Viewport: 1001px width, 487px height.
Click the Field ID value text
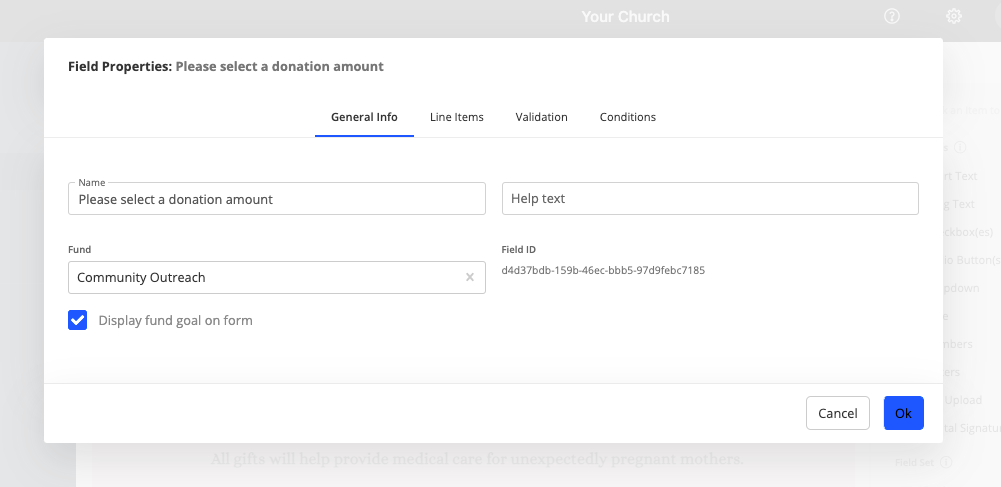tap(603, 270)
